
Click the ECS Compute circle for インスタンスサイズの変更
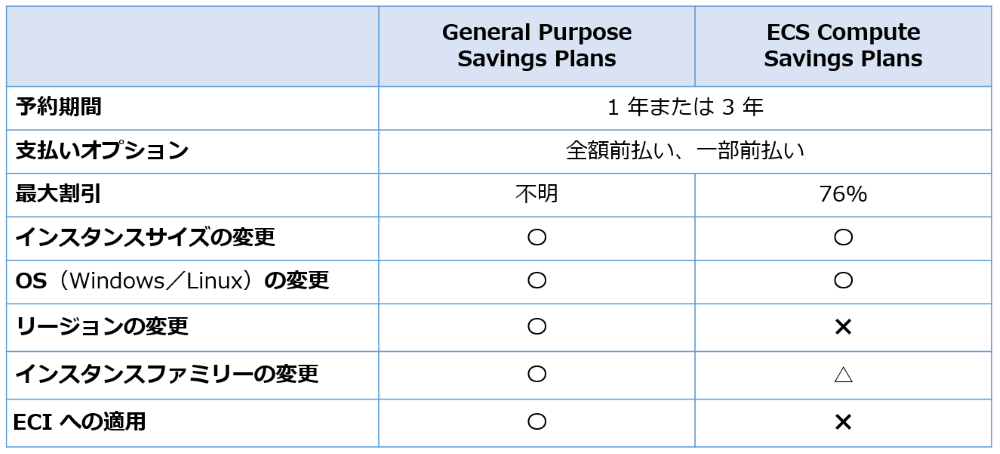(x=843, y=238)
